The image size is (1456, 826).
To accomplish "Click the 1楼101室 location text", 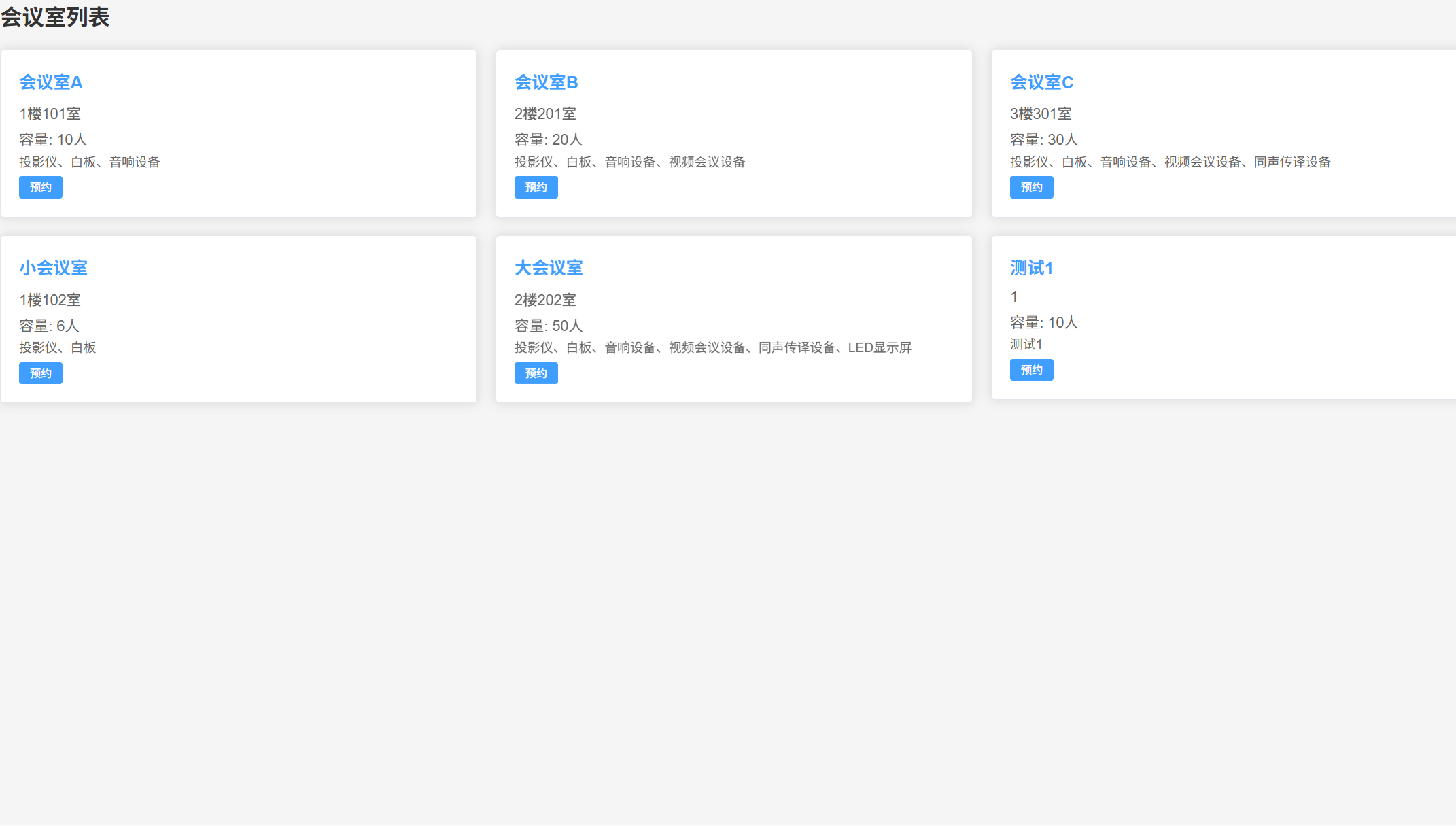I will [x=50, y=114].
